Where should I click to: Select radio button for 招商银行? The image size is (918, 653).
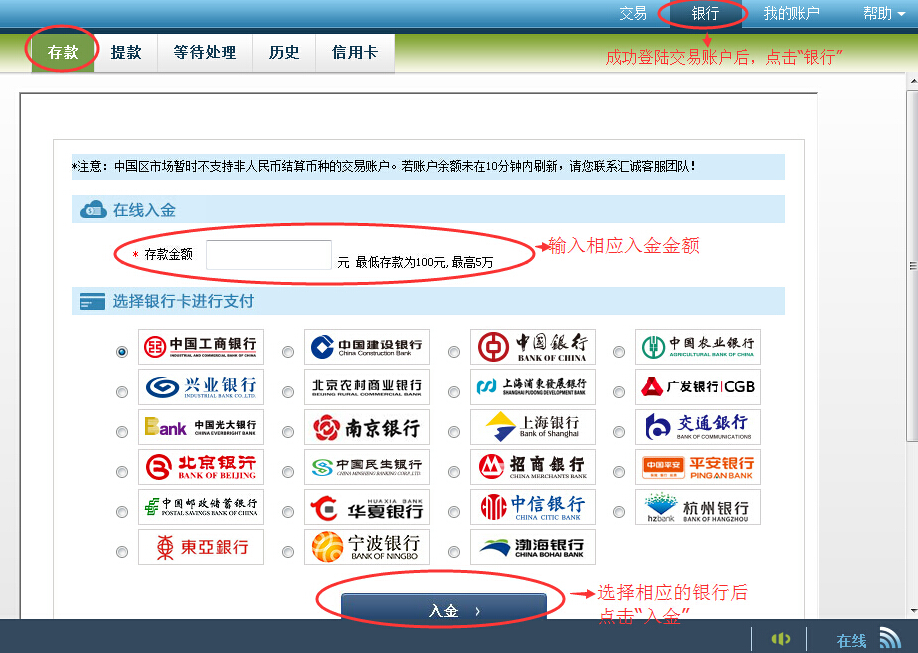point(454,472)
